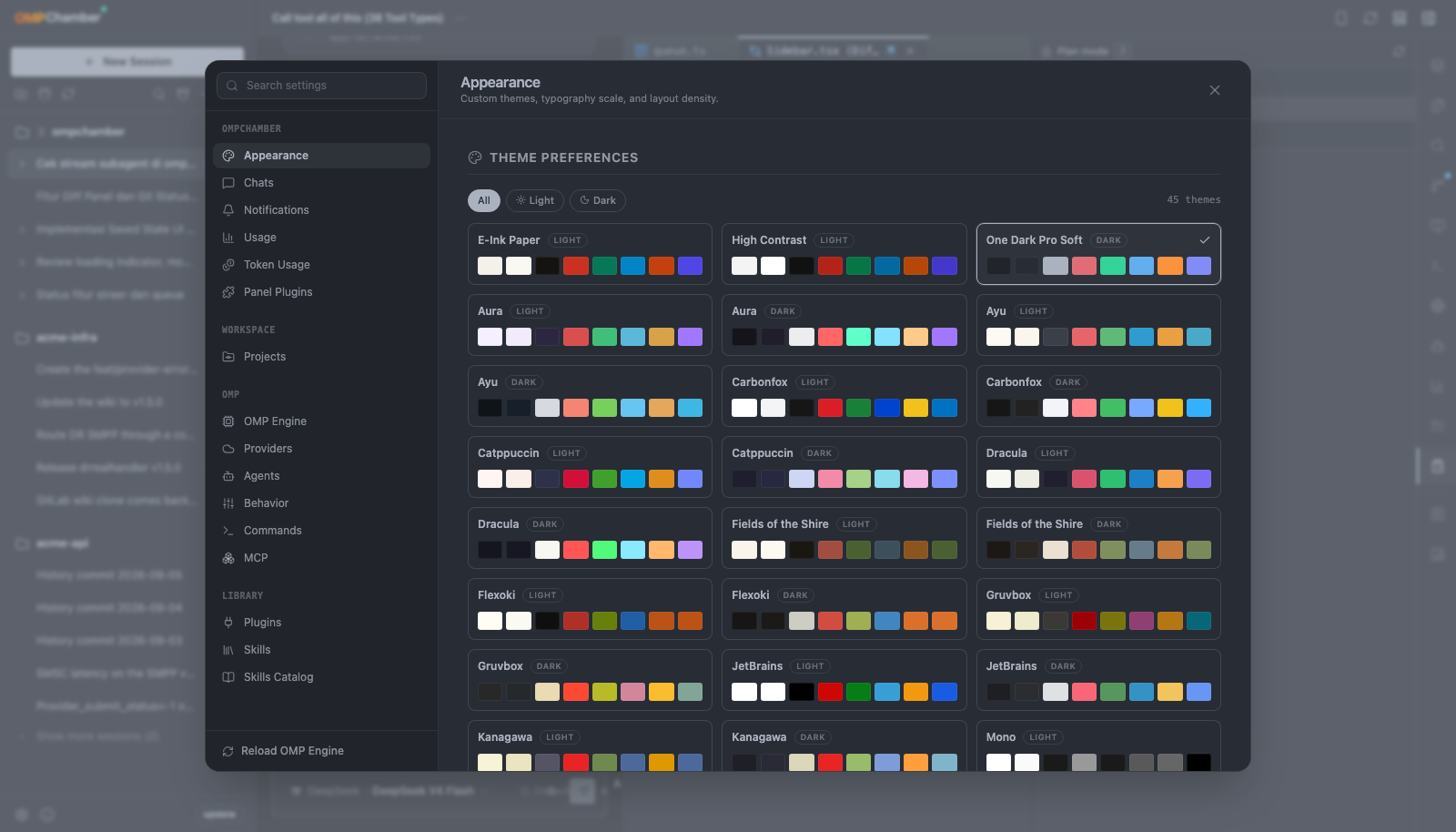This screenshot has height=832, width=1456.
Task: Focus the Search settings field
Action: 321,86
